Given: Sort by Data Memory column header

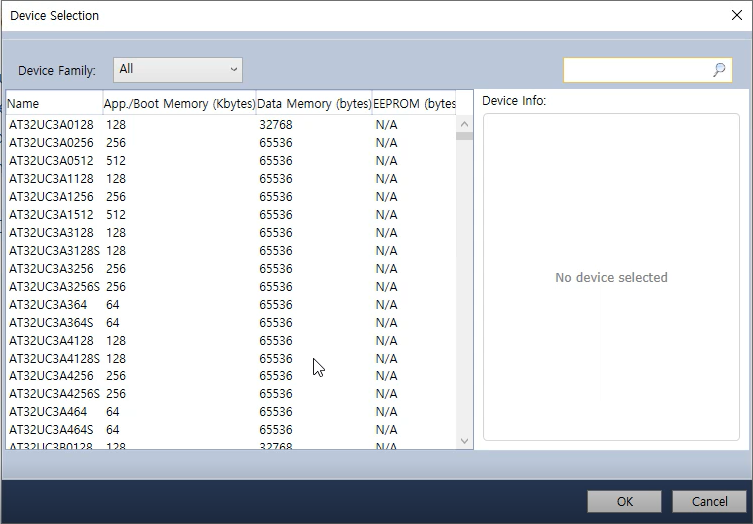Looking at the screenshot, I should click(314, 103).
